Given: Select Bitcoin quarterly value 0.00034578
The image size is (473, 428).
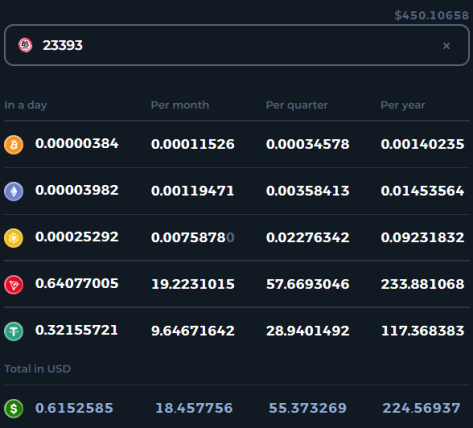Looking at the screenshot, I should (x=308, y=144).
